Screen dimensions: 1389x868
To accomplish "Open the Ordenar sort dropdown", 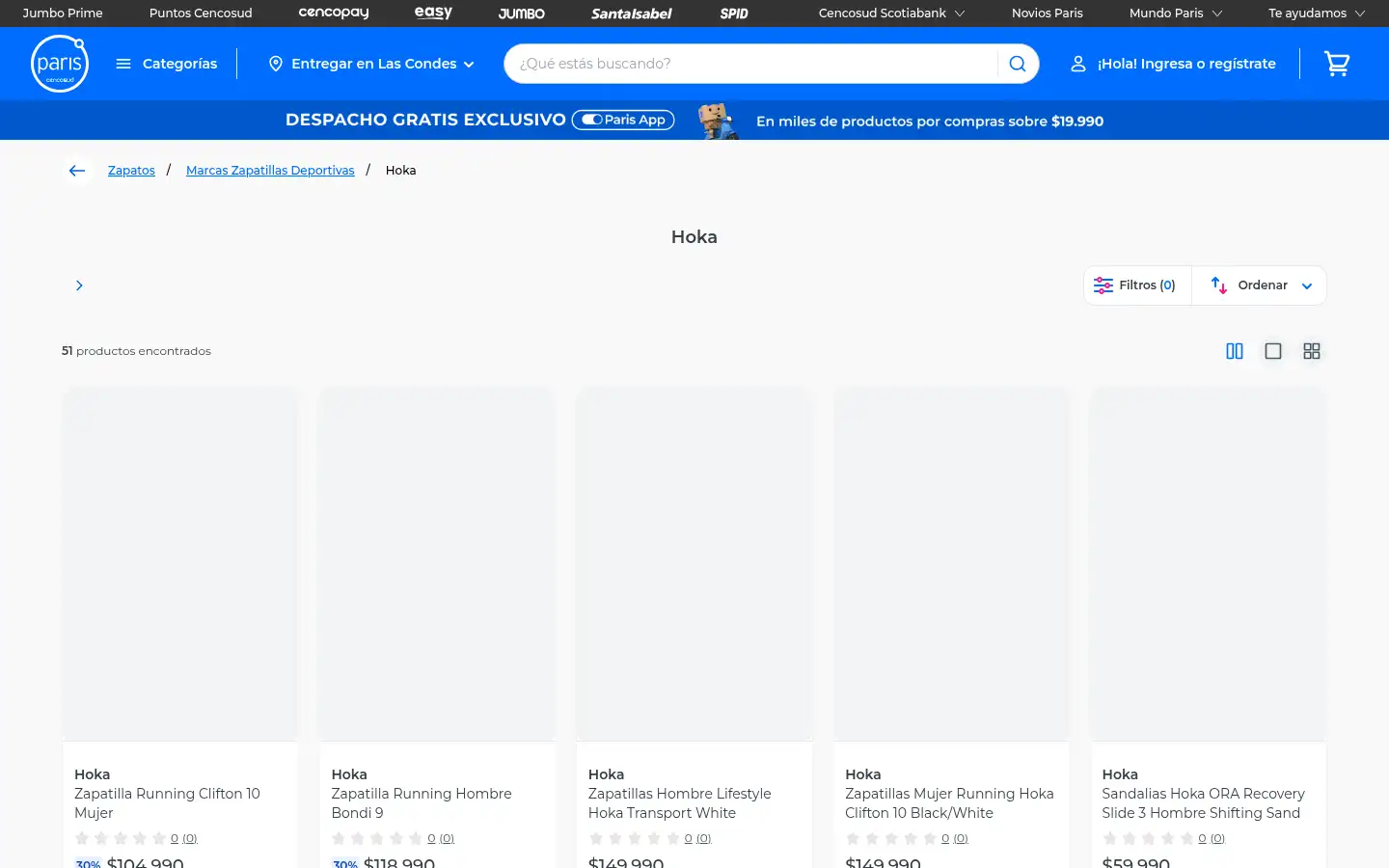I will pyautogui.click(x=1260, y=285).
